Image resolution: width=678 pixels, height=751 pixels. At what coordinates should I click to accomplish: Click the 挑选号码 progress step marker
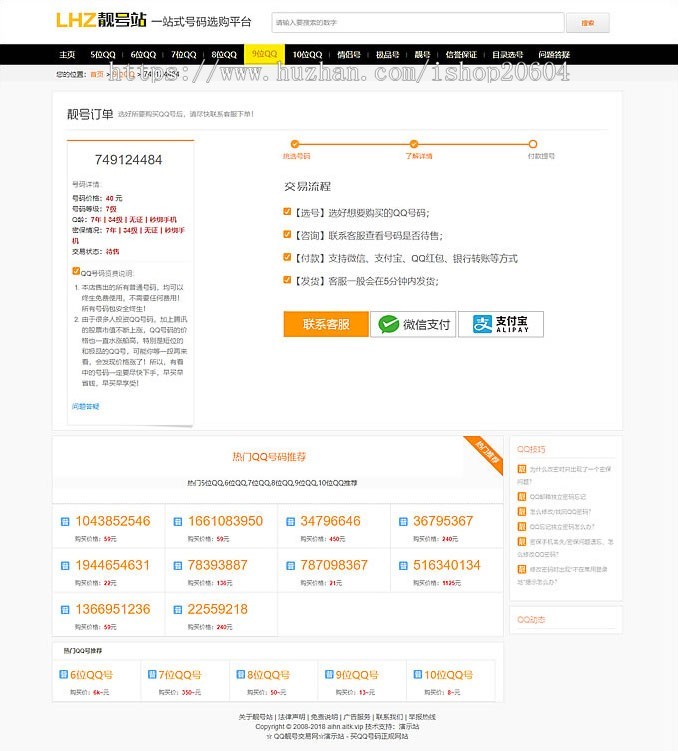[295, 144]
